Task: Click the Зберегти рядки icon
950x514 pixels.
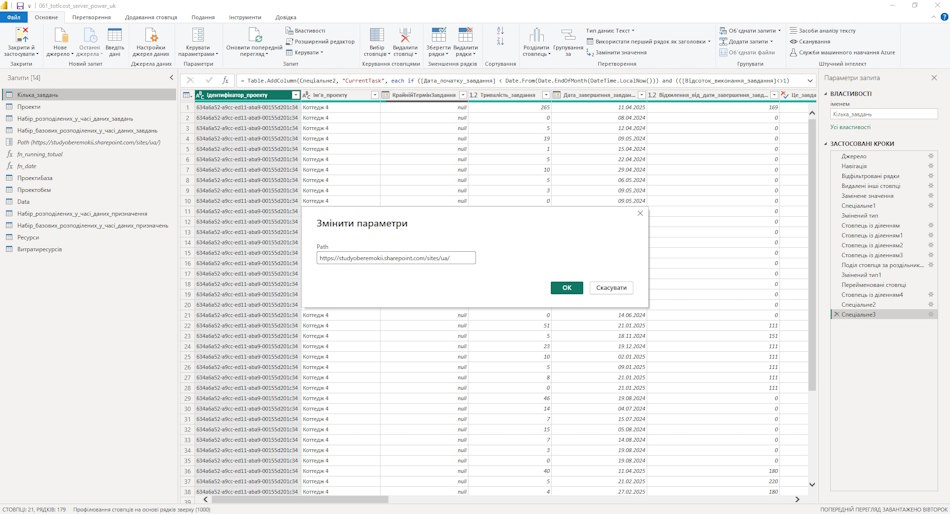Action: (438, 35)
